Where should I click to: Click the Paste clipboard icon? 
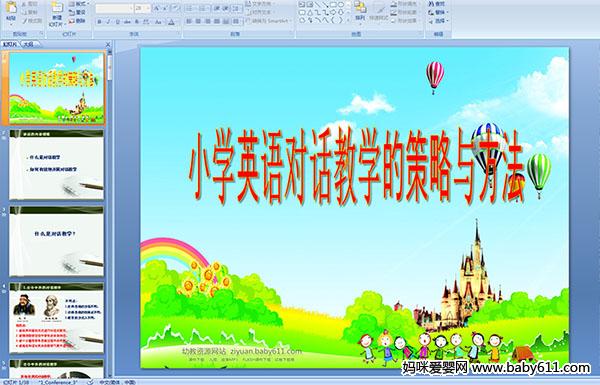point(11,10)
